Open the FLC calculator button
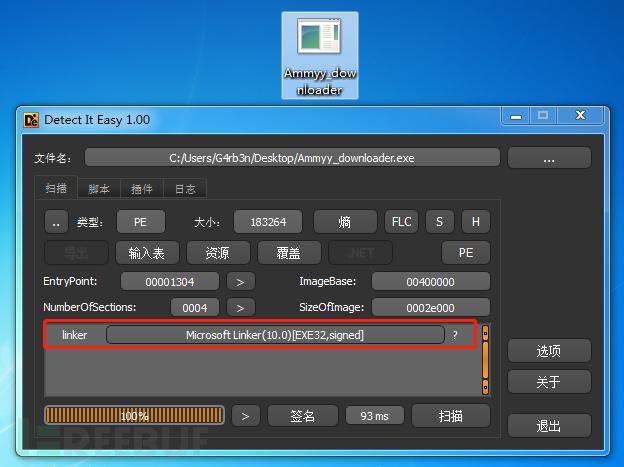The height and width of the screenshot is (467, 624). (x=402, y=222)
